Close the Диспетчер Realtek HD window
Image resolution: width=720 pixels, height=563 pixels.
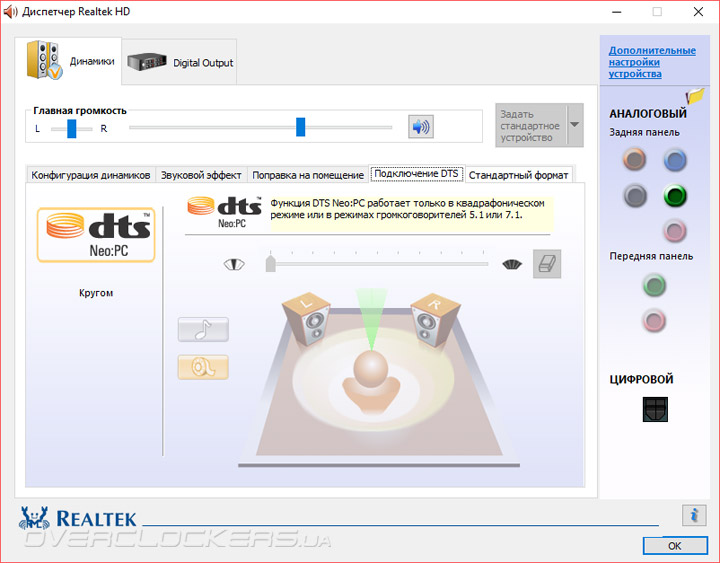click(x=698, y=12)
